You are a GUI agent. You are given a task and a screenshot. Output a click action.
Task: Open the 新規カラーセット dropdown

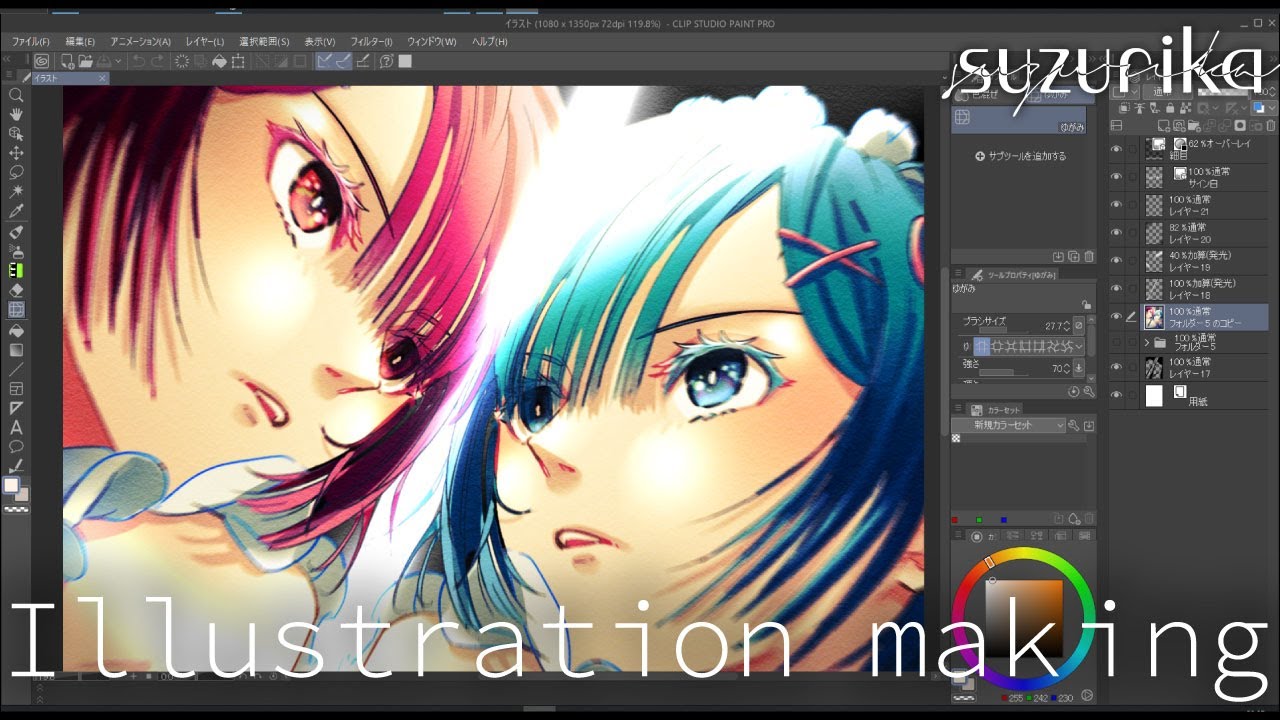tap(1008, 425)
